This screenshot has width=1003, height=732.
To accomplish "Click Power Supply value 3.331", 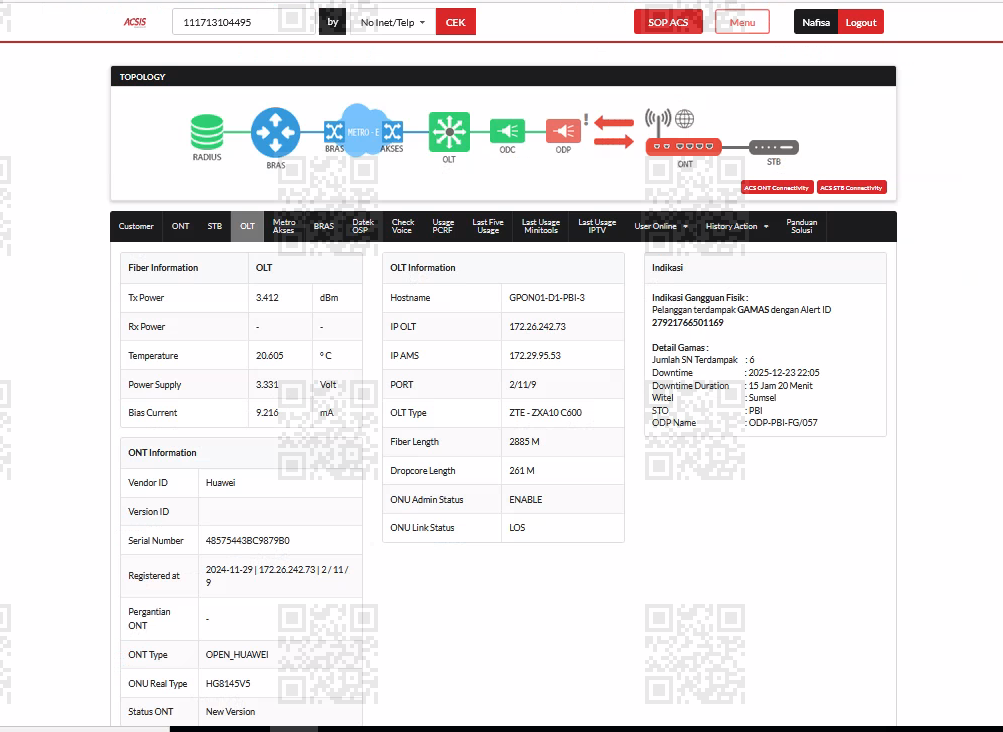I will coord(267,385).
